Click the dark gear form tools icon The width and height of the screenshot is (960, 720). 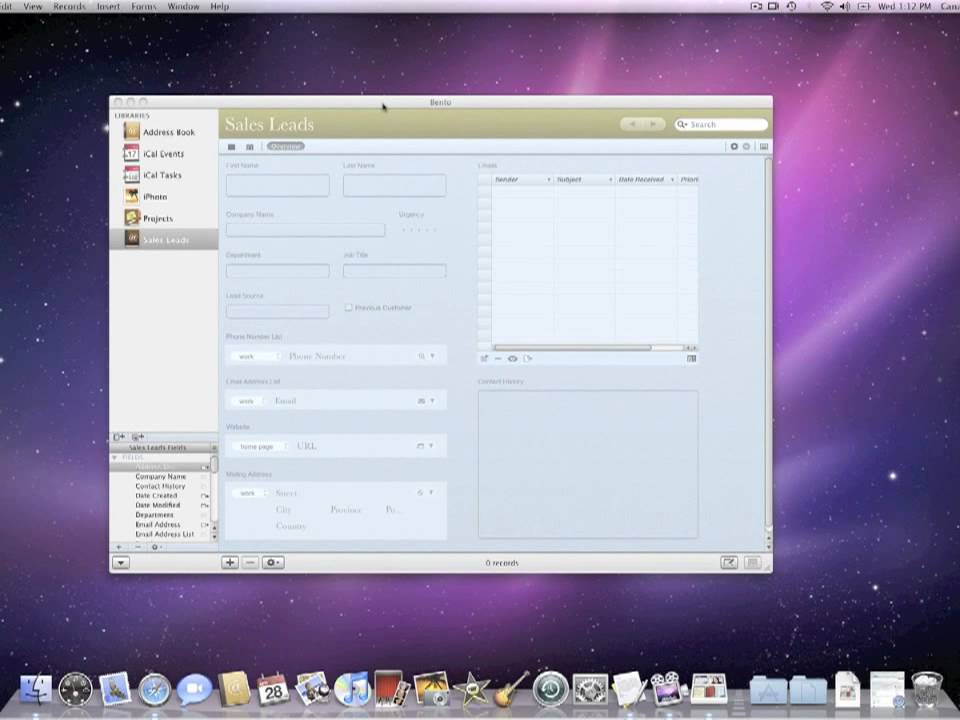(734, 146)
